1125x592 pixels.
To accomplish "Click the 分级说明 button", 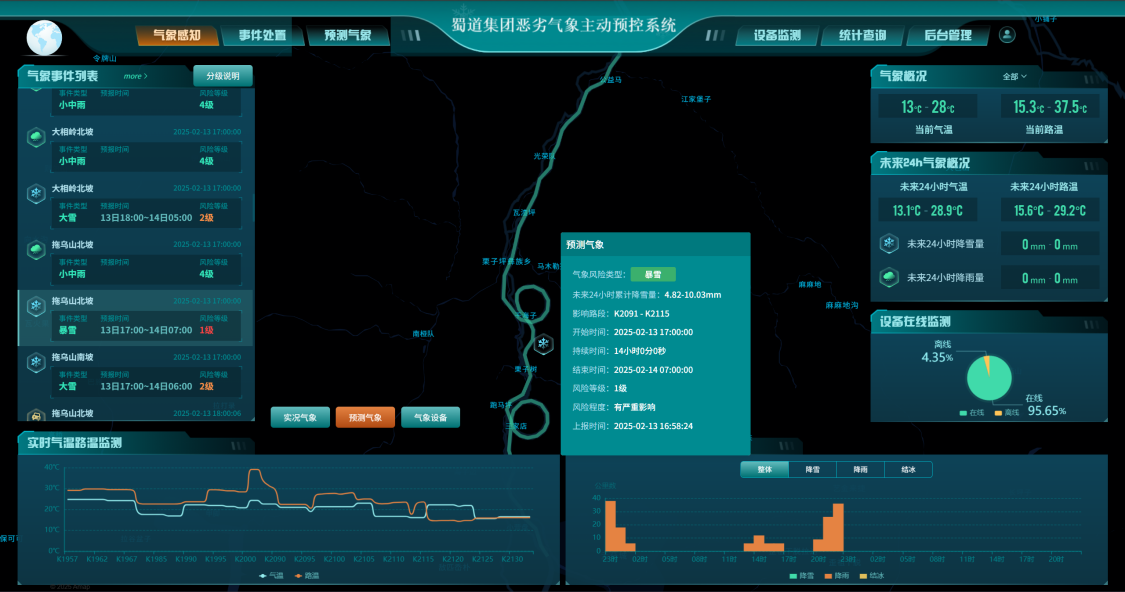I will coord(223,76).
